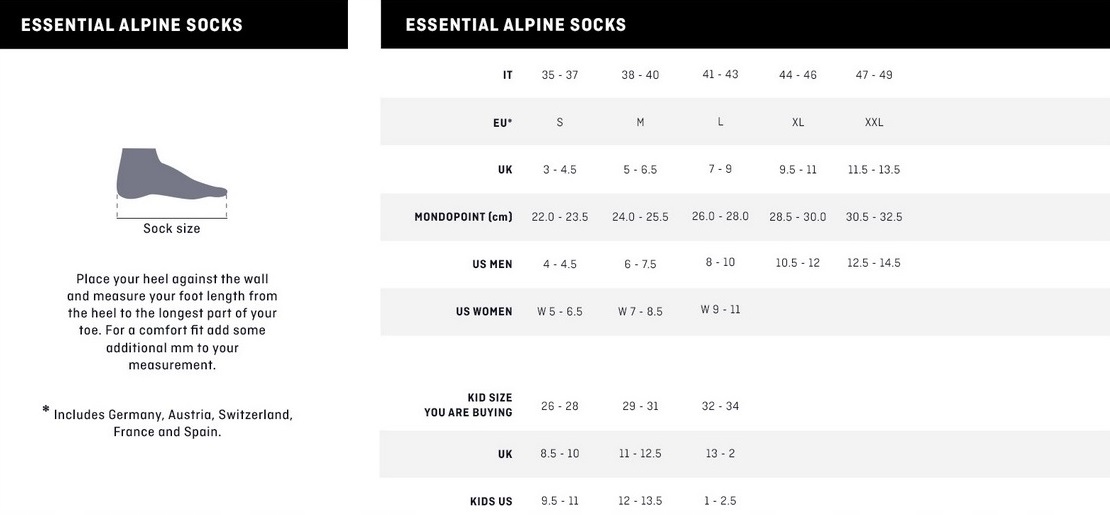Select the "Kid size you are buying" label
Screen dimensions: 1110x515
[x=468, y=405]
